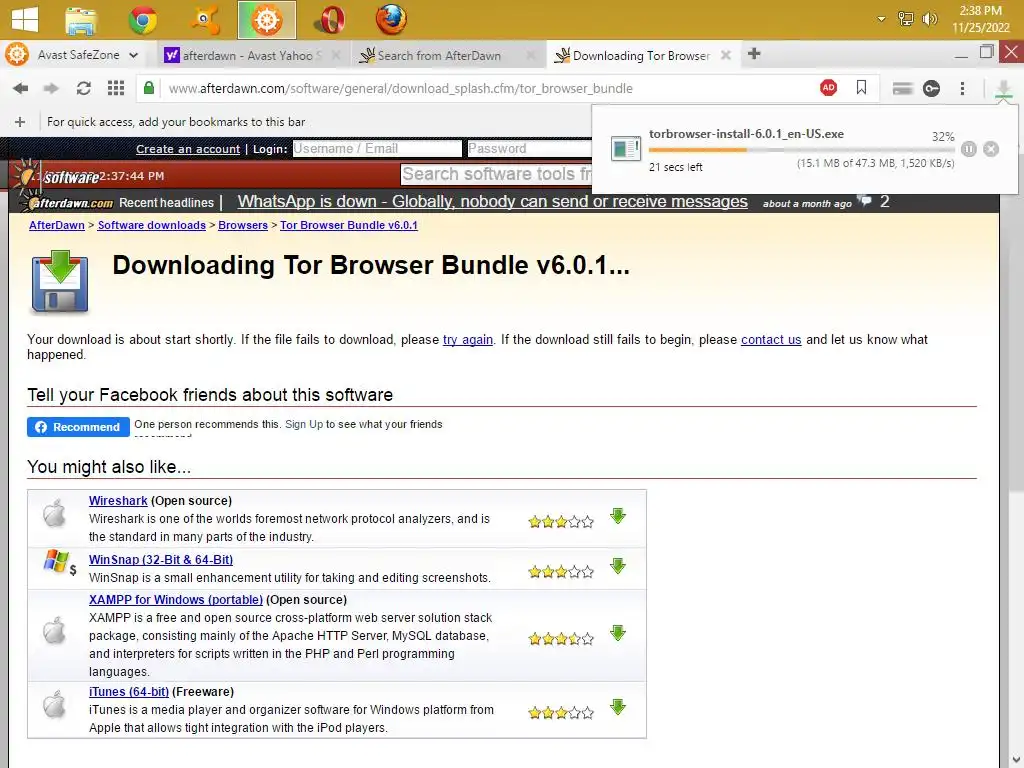The image size is (1024, 768).
Task: Close the Downloading Tor Browser tab
Action: pos(726,56)
